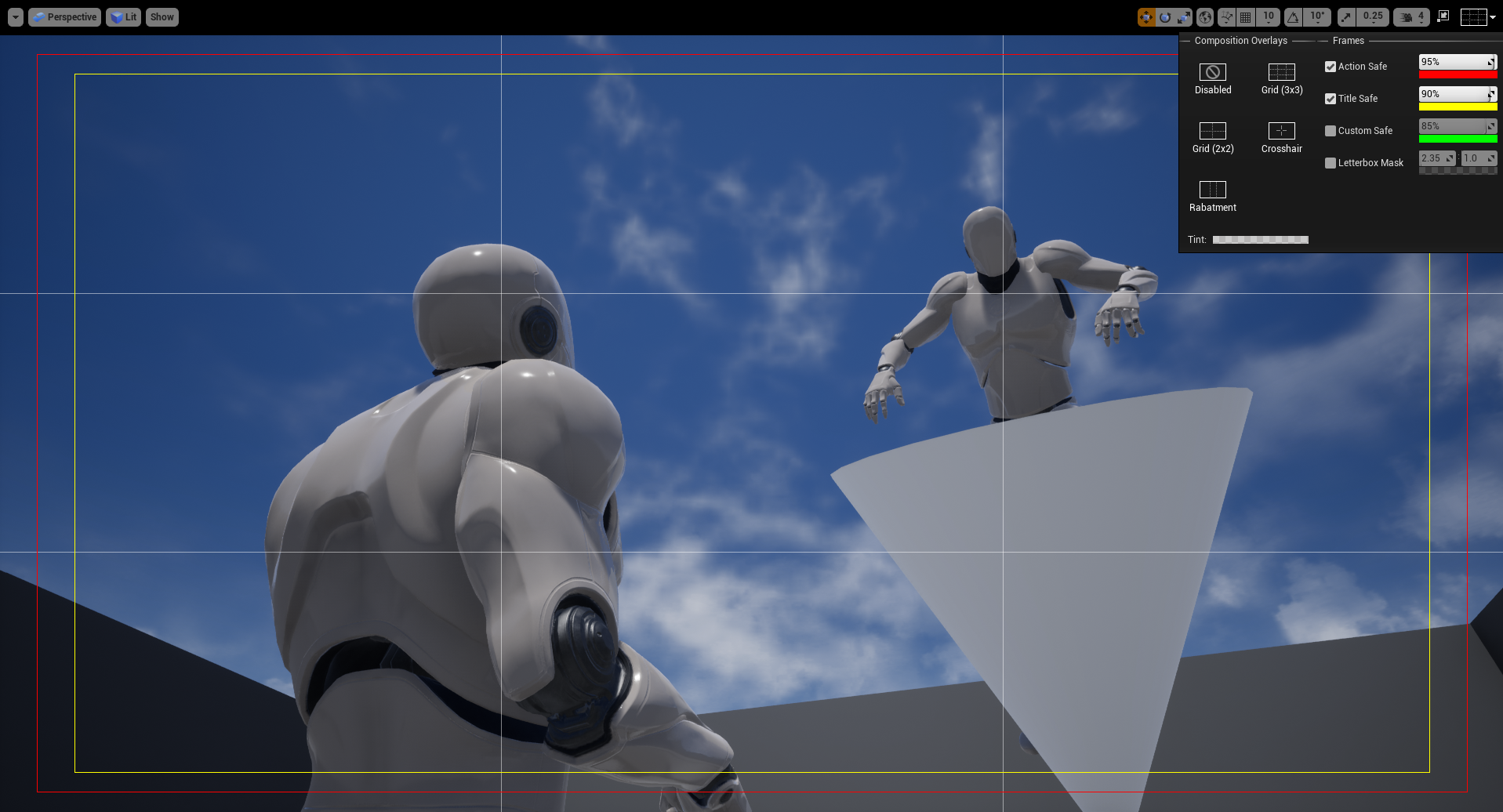Screen dimensions: 1503x812
Task: Uncheck the Action Safe frame
Action: coord(1331,67)
